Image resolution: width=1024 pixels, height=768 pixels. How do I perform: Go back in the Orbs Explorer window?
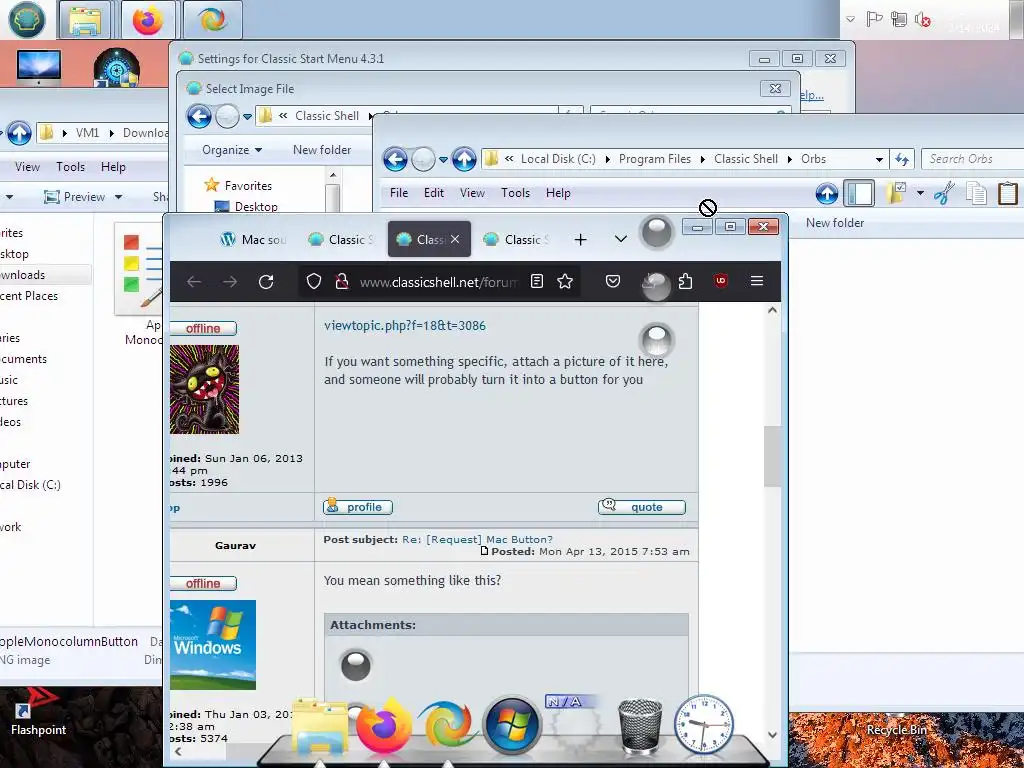pos(395,159)
